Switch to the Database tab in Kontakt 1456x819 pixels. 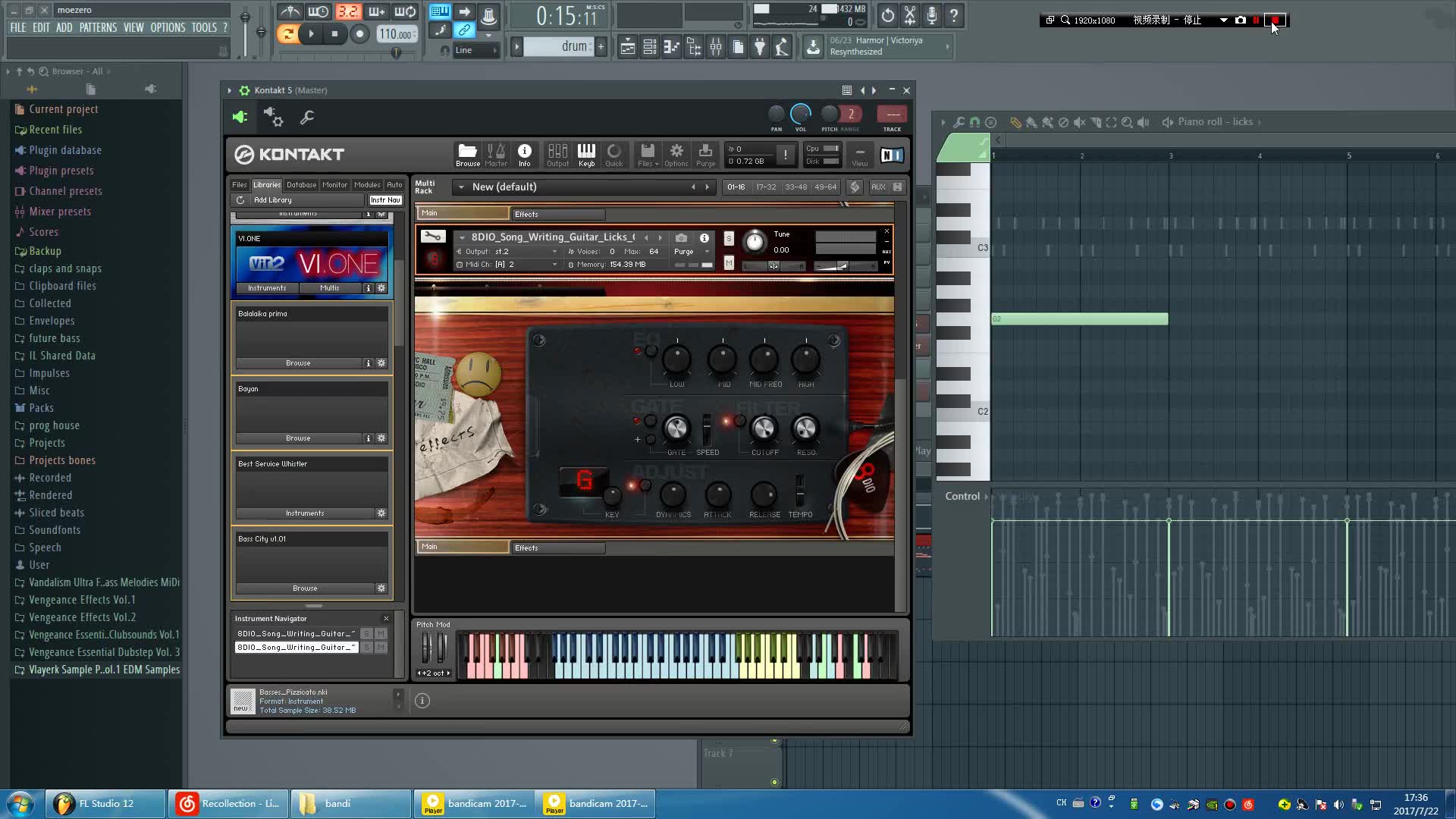(301, 184)
